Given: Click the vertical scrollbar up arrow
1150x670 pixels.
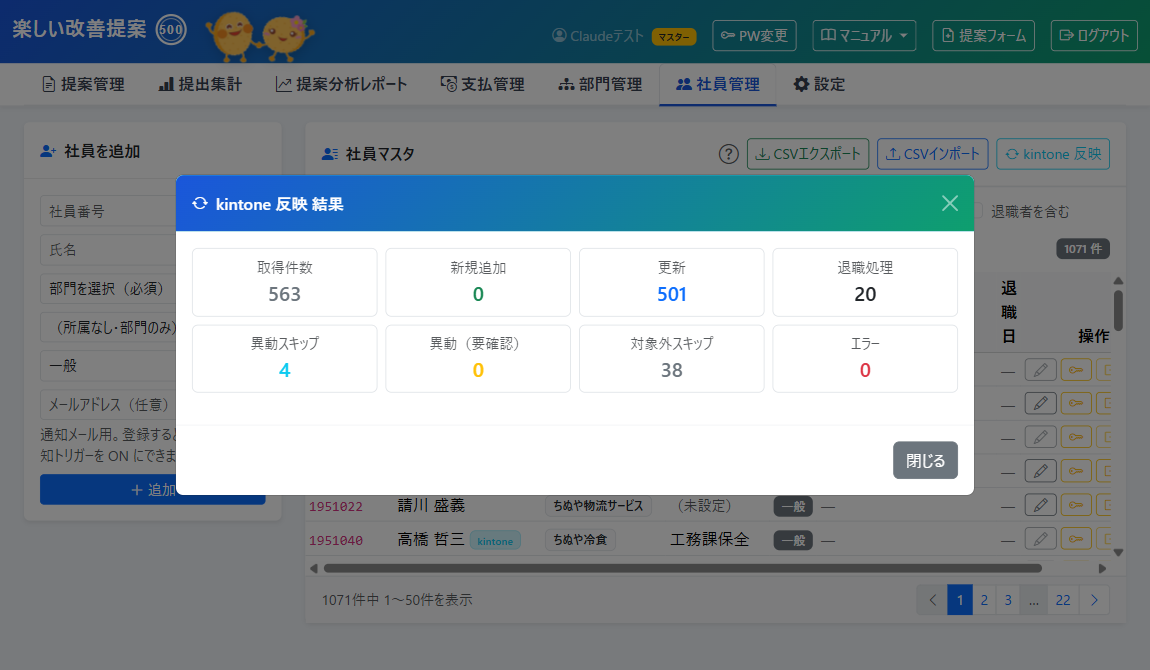Looking at the screenshot, I should coord(1118,281).
